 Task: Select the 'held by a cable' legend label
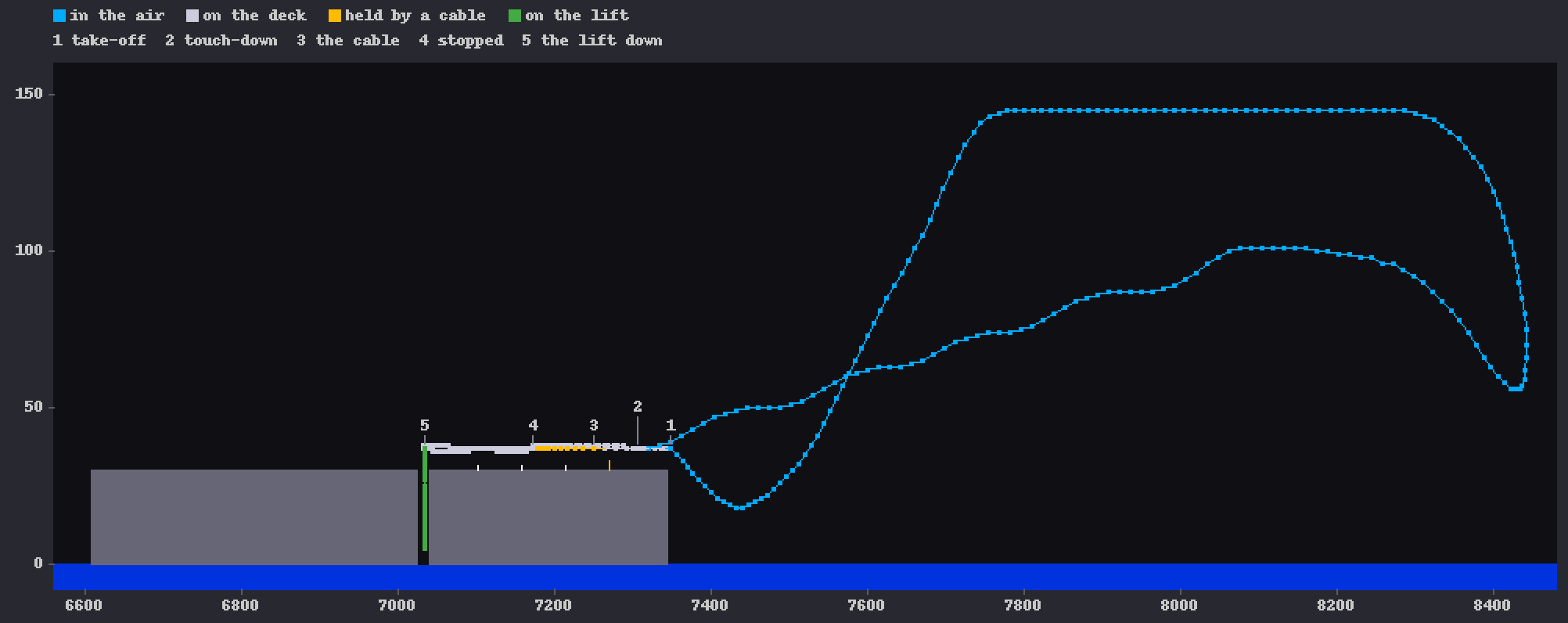point(415,16)
